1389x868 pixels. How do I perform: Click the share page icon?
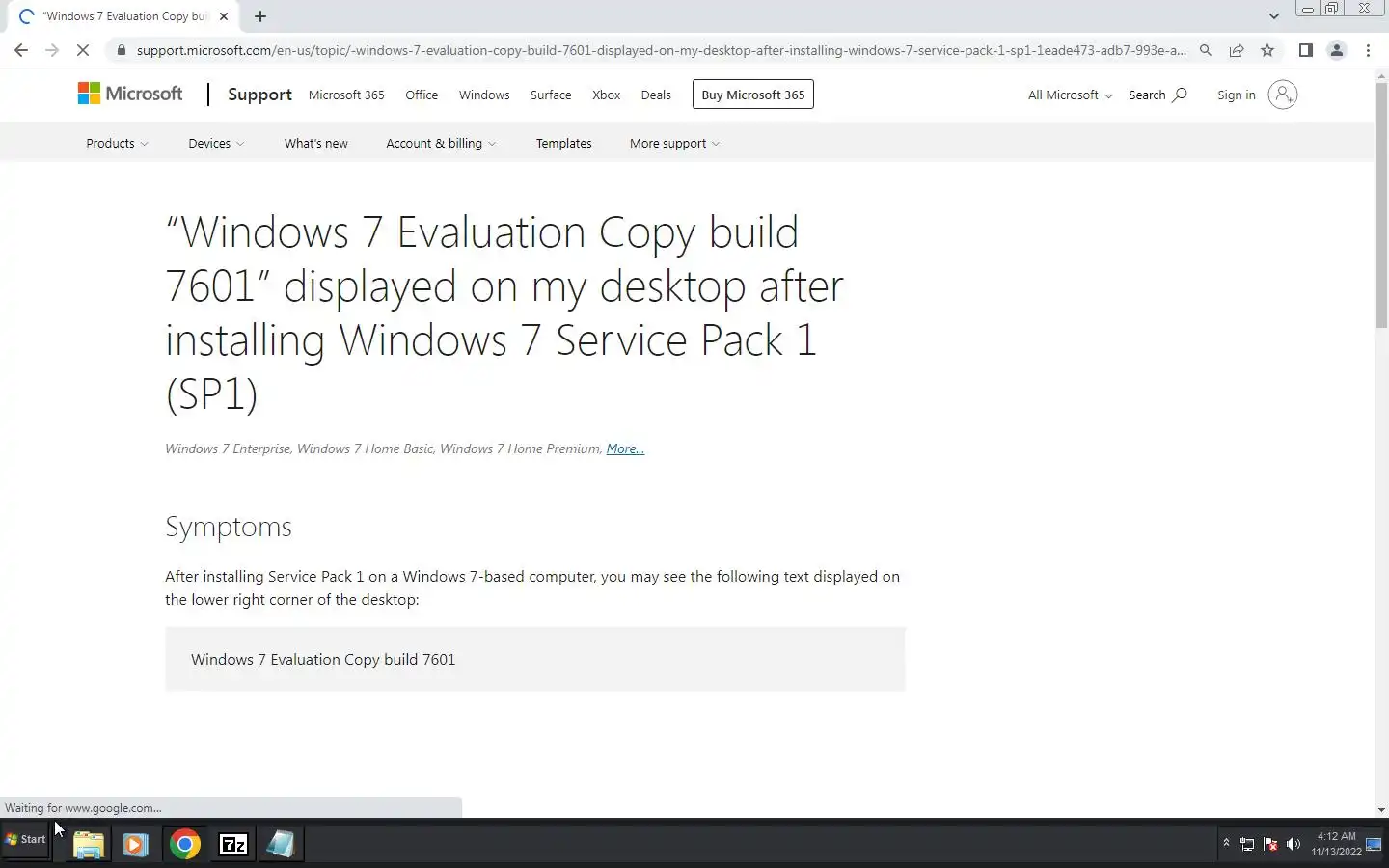1237,50
